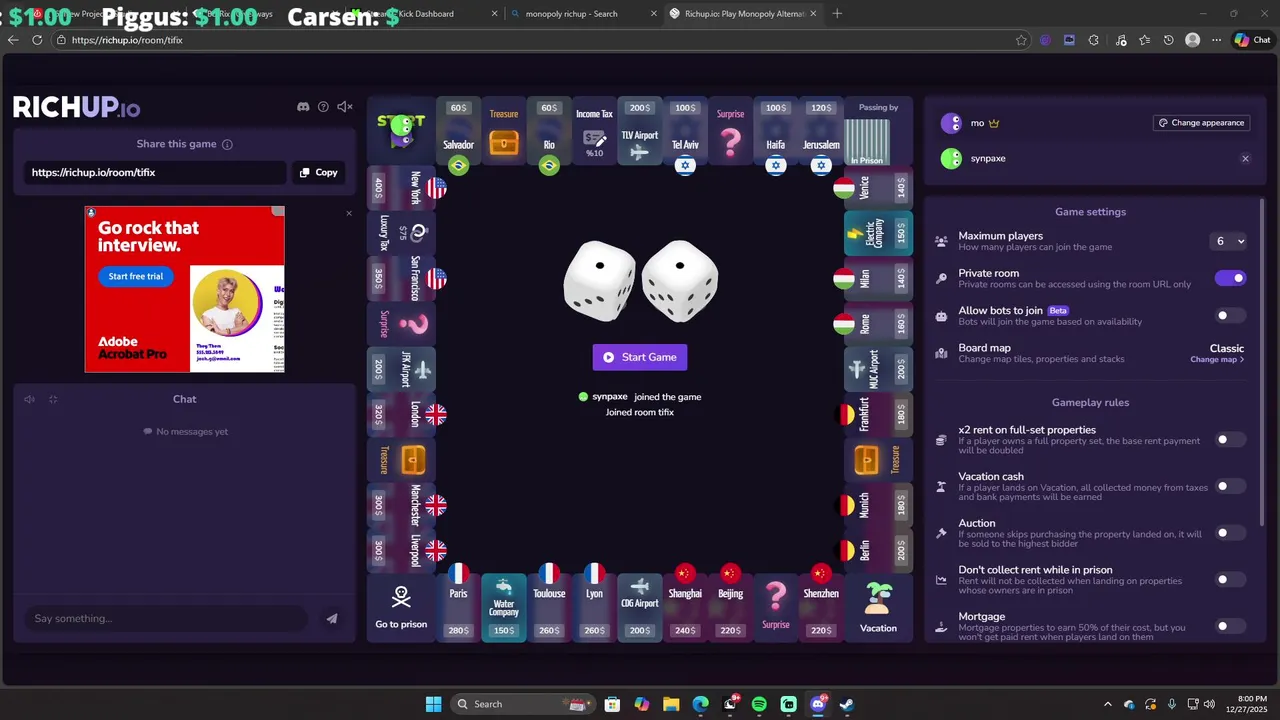Click the browser address bar
The image size is (1280, 720).
(x=540, y=40)
